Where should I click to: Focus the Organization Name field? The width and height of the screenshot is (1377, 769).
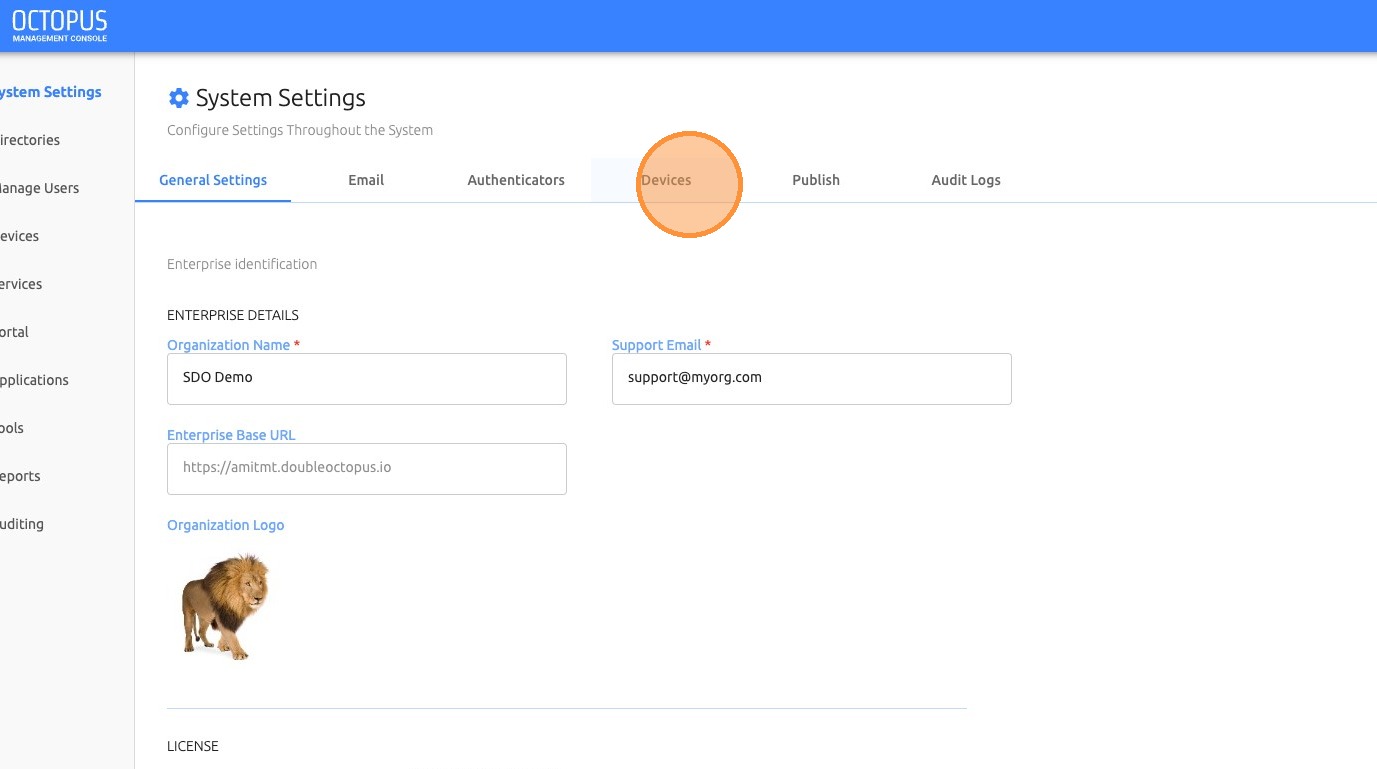pos(367,379)
